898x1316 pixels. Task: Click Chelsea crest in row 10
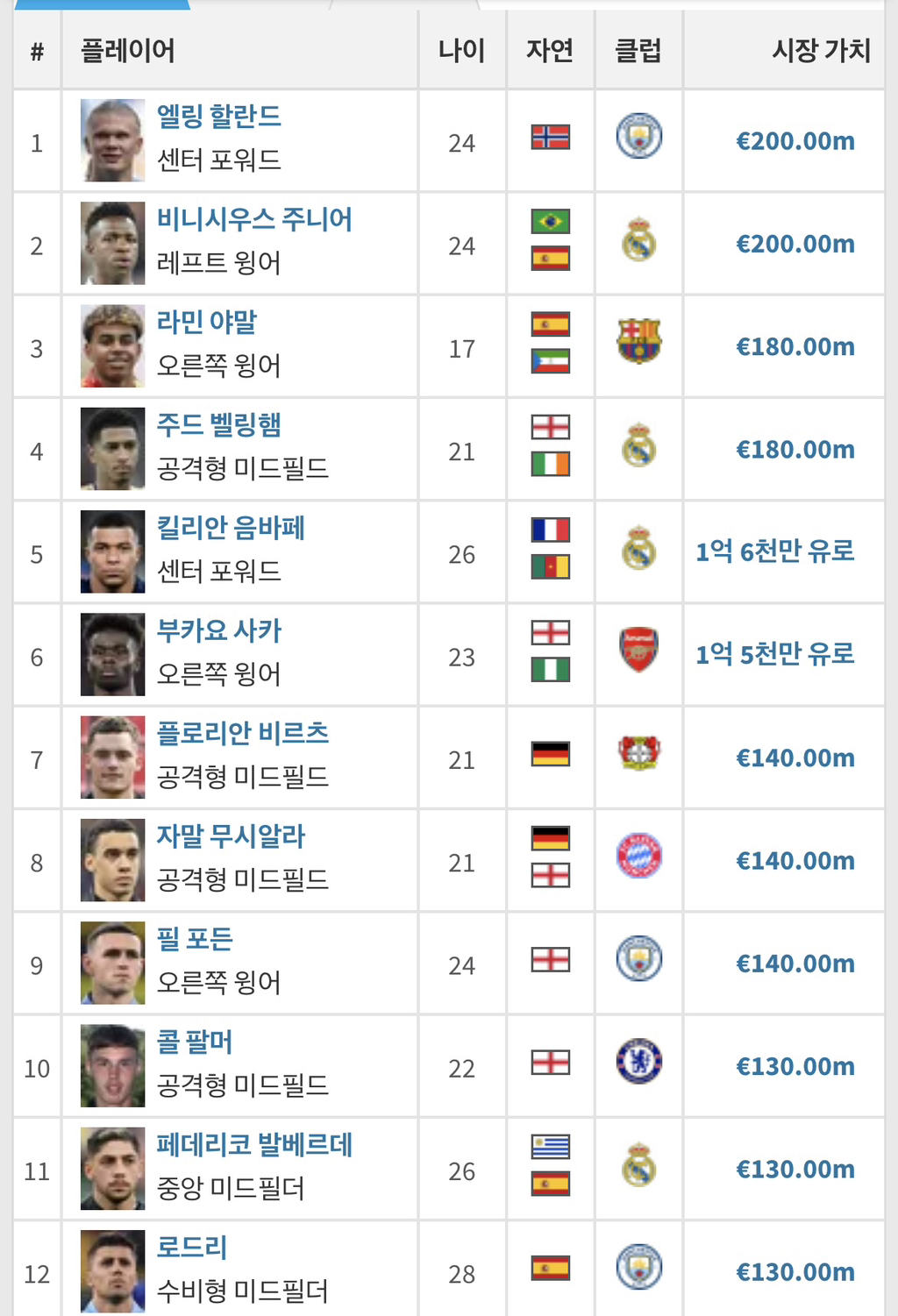point(638,1061)
